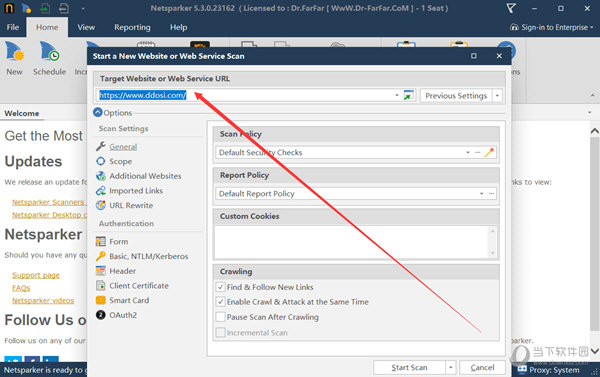The height and width of the screenshot is (377, 600).
Task: Toggle Find & Follow New Links checkbox
Action: [x=220, y=287]
